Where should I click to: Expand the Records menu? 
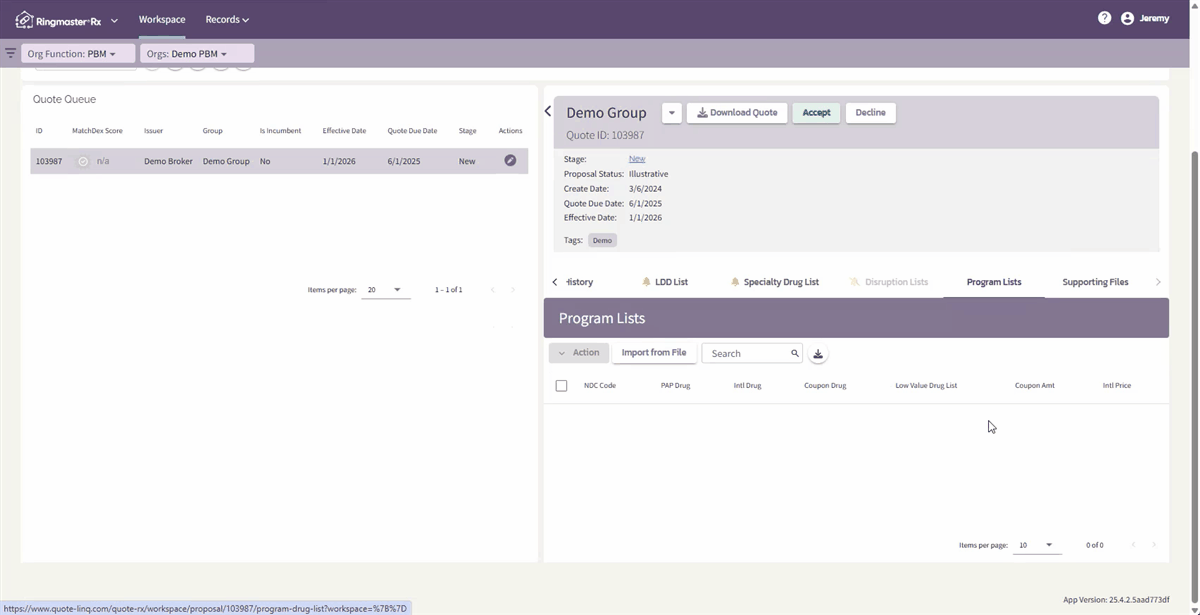(227, 19)
